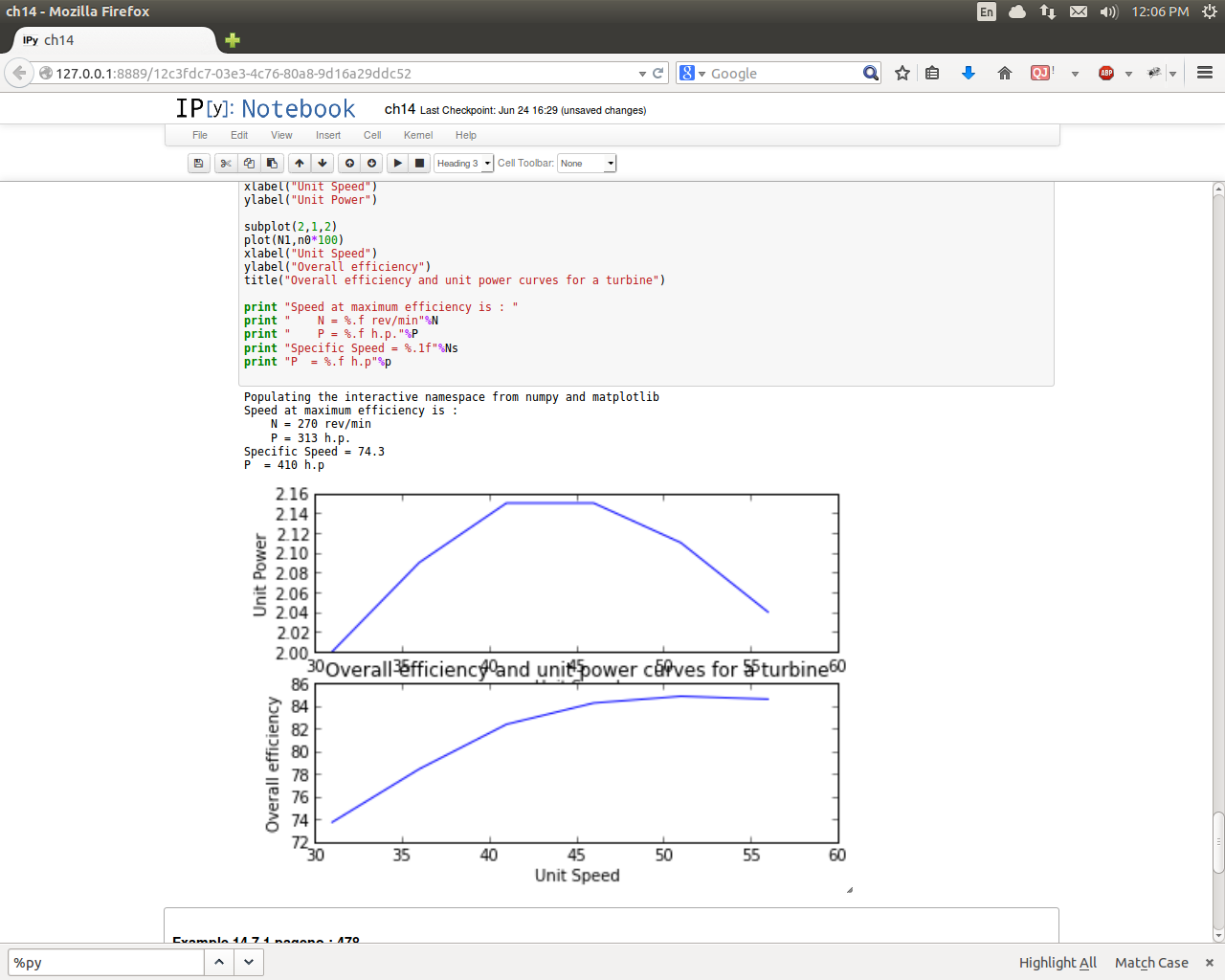1225x980 pixels.
Task: Run the cell with the play button
Action: coord(397,164)
